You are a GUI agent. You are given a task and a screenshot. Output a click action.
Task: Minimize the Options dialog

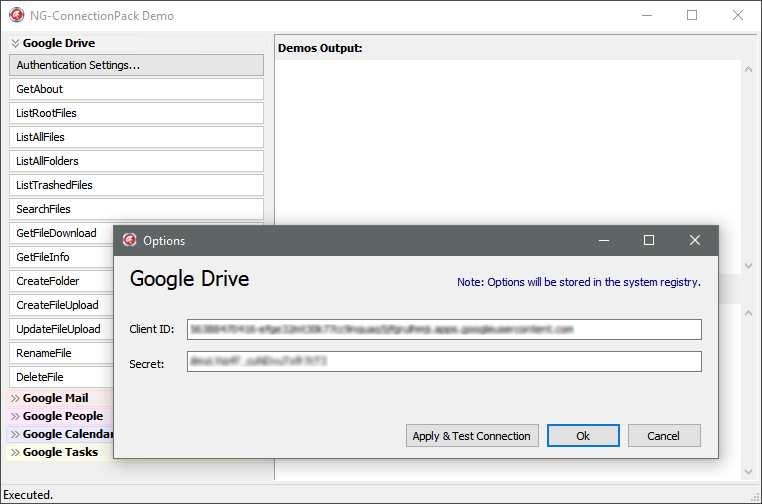point(604,240)
